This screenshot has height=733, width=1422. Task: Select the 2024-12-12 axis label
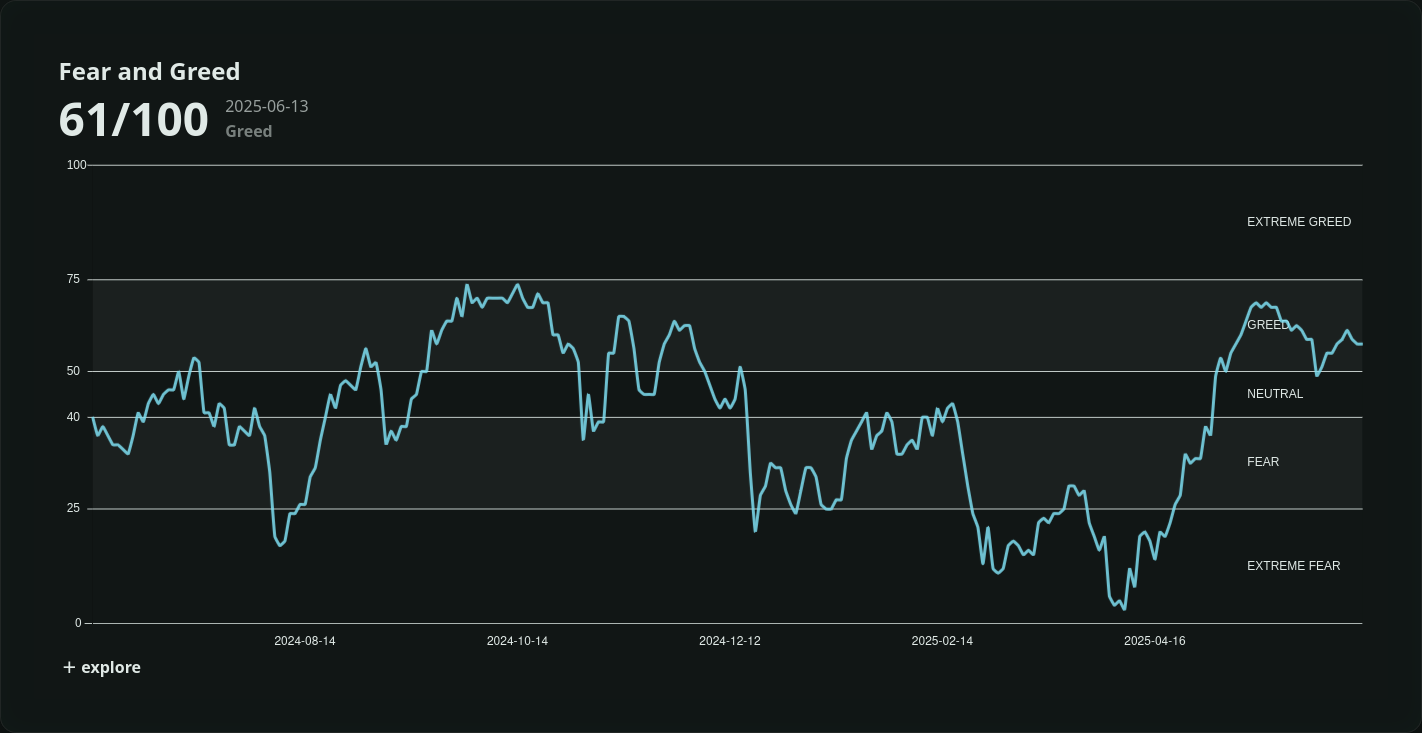pos(729,641)
